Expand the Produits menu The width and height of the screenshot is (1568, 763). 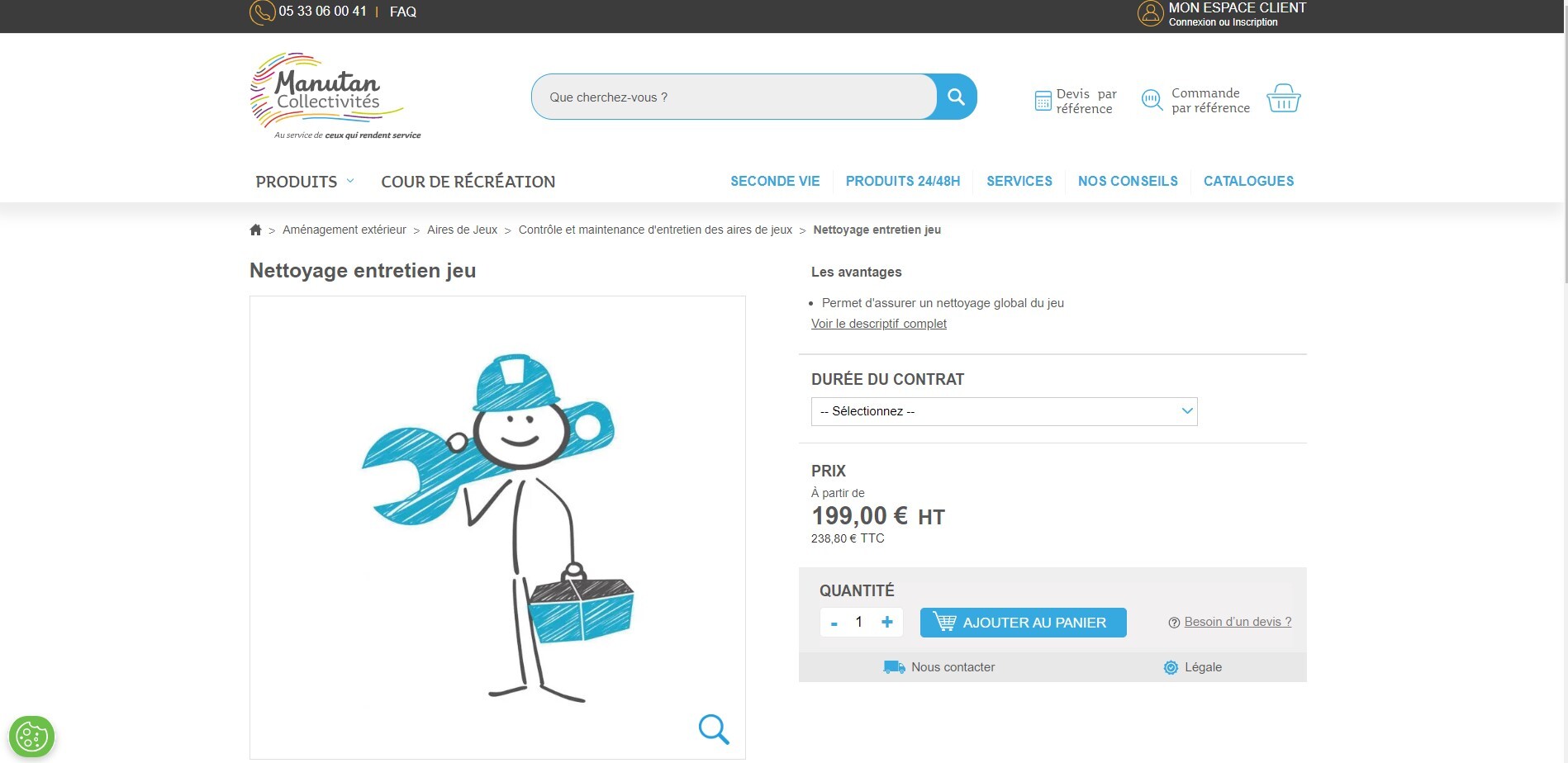point(305,182)
